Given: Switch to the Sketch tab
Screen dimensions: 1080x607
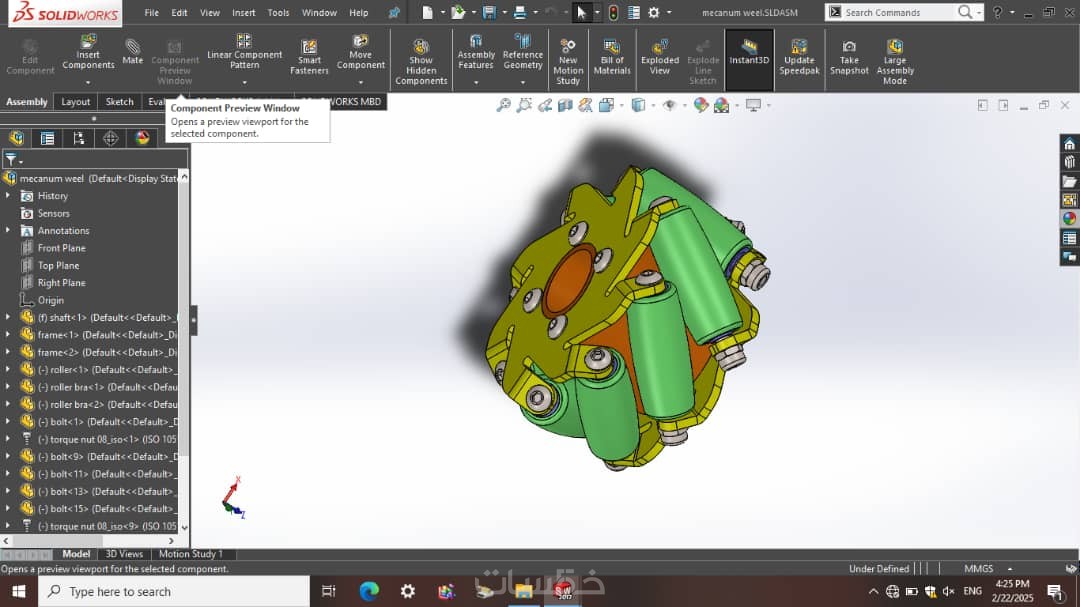Looking at the screenshot, I should click(120, 102).
